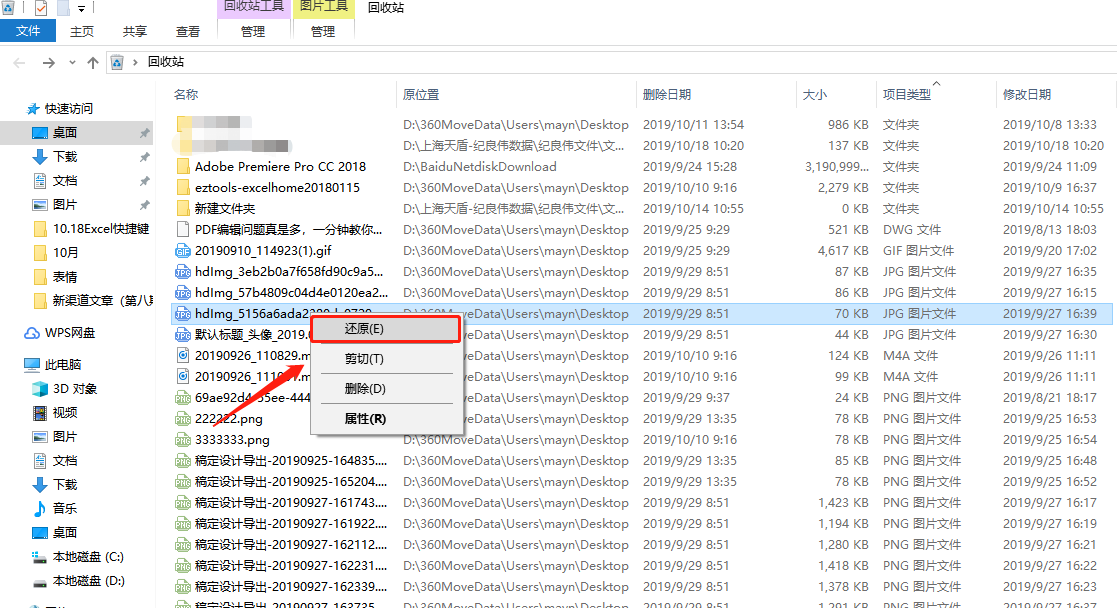1117x608 pixels.
Task: Select 快速访问 in the navigation pane
Action: click(x=68, y=108)
